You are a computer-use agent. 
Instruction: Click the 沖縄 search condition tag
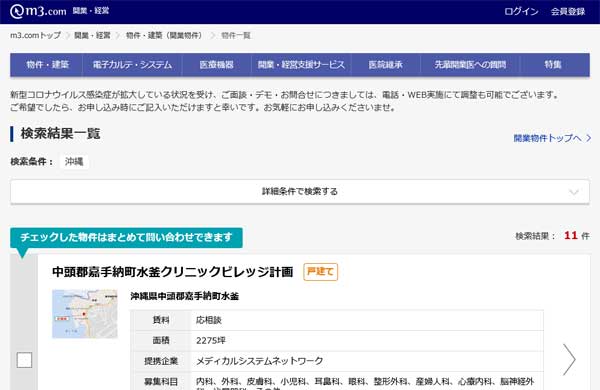point(74,162)
